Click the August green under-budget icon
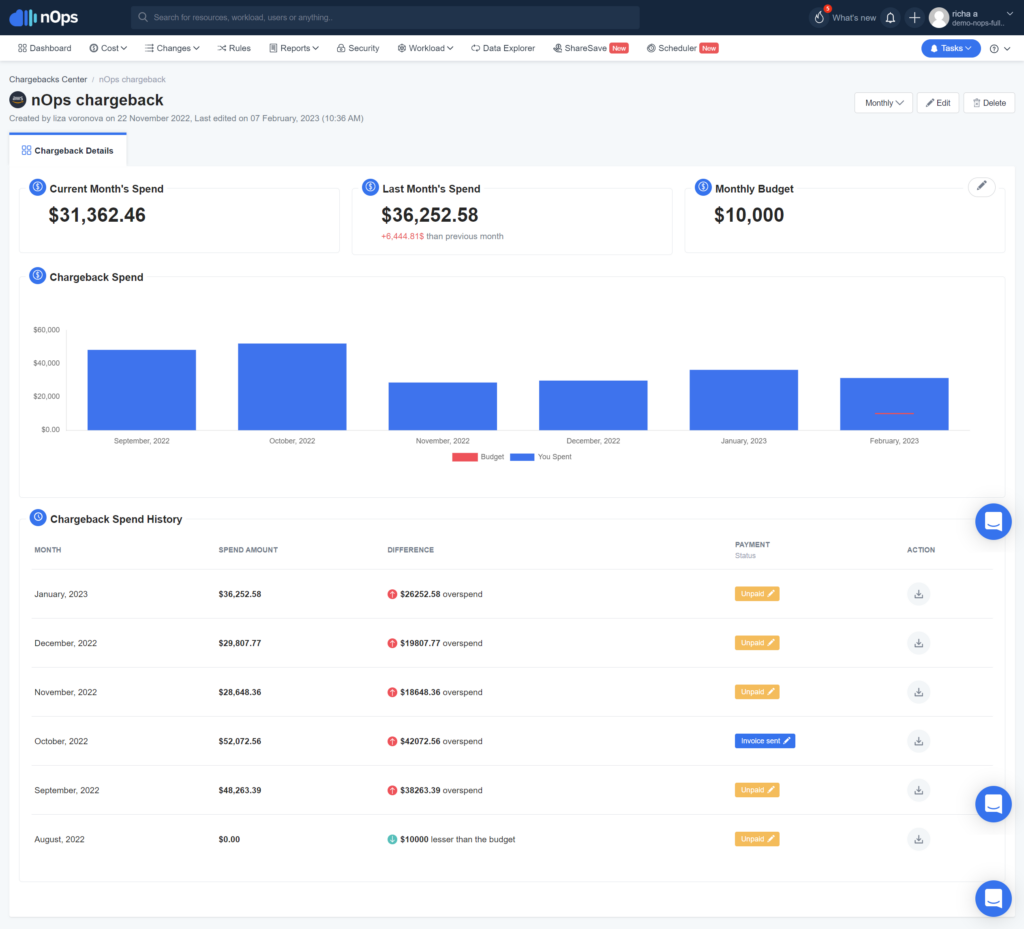 (392, 840)
